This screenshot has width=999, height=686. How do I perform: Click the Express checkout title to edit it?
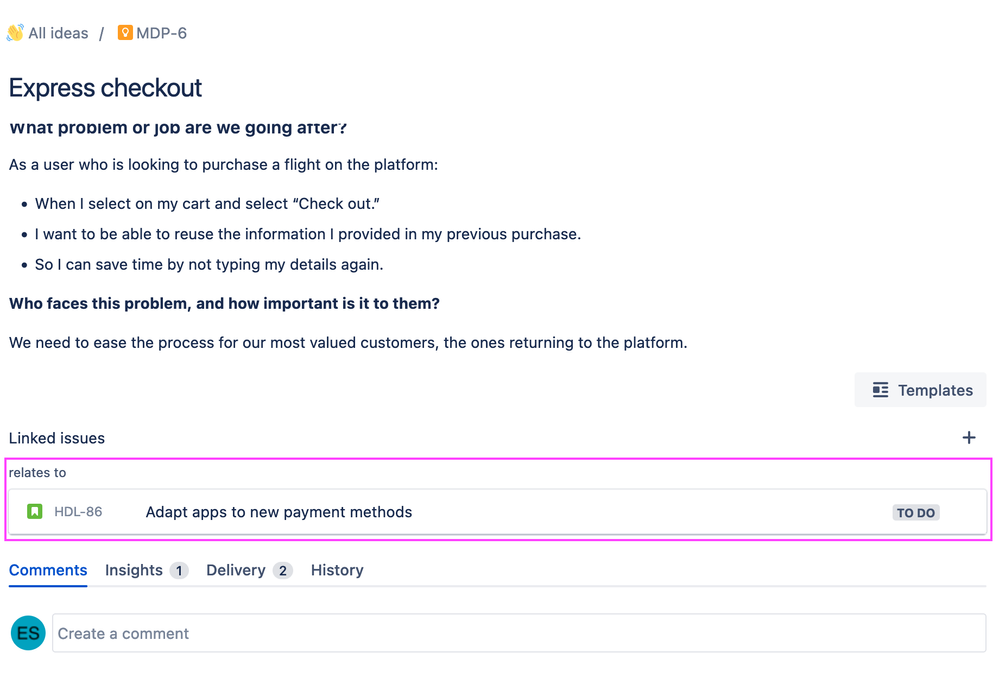(104, 88)
